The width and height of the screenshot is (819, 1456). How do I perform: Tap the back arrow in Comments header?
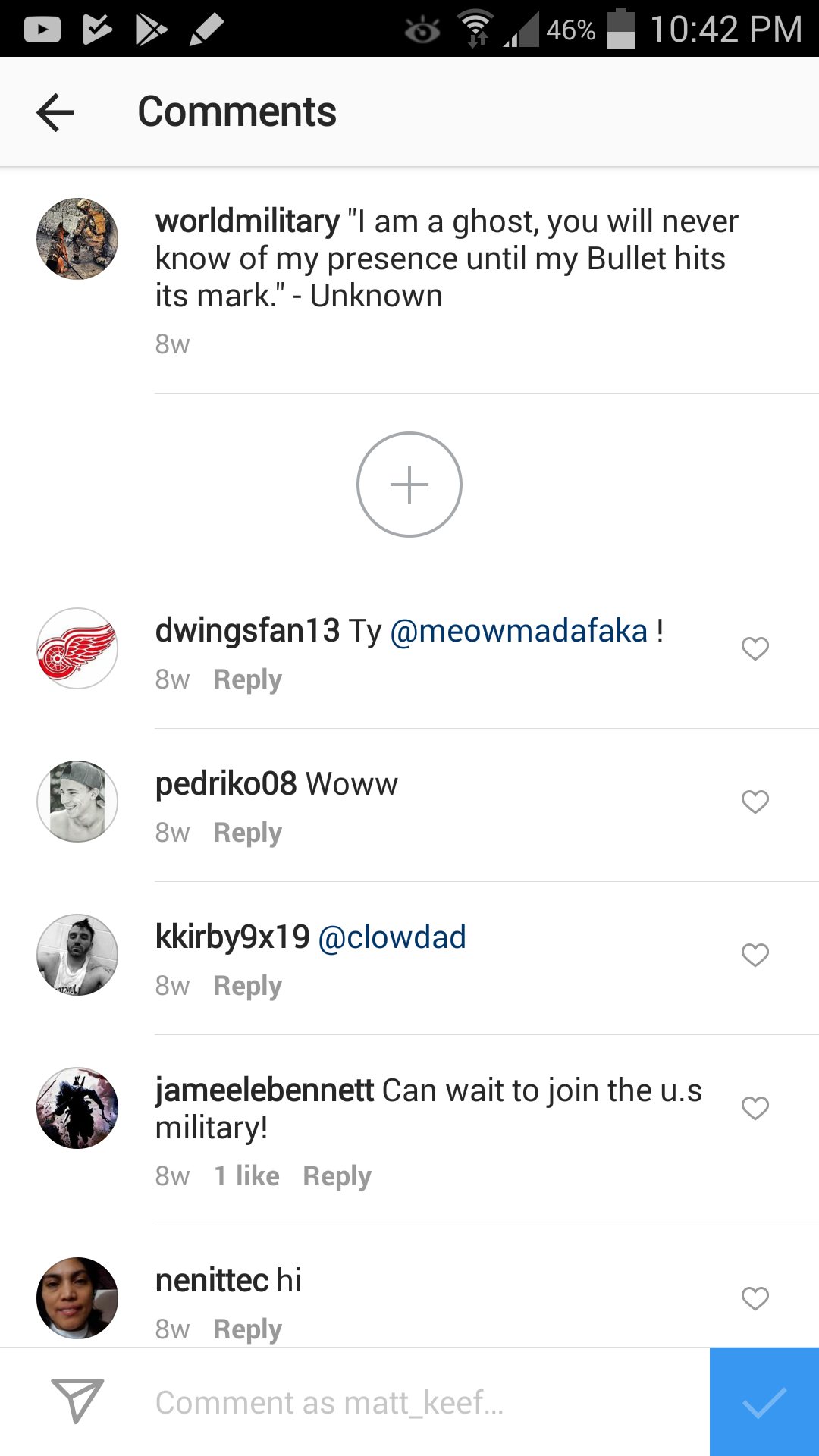click(x=55, y=112)
